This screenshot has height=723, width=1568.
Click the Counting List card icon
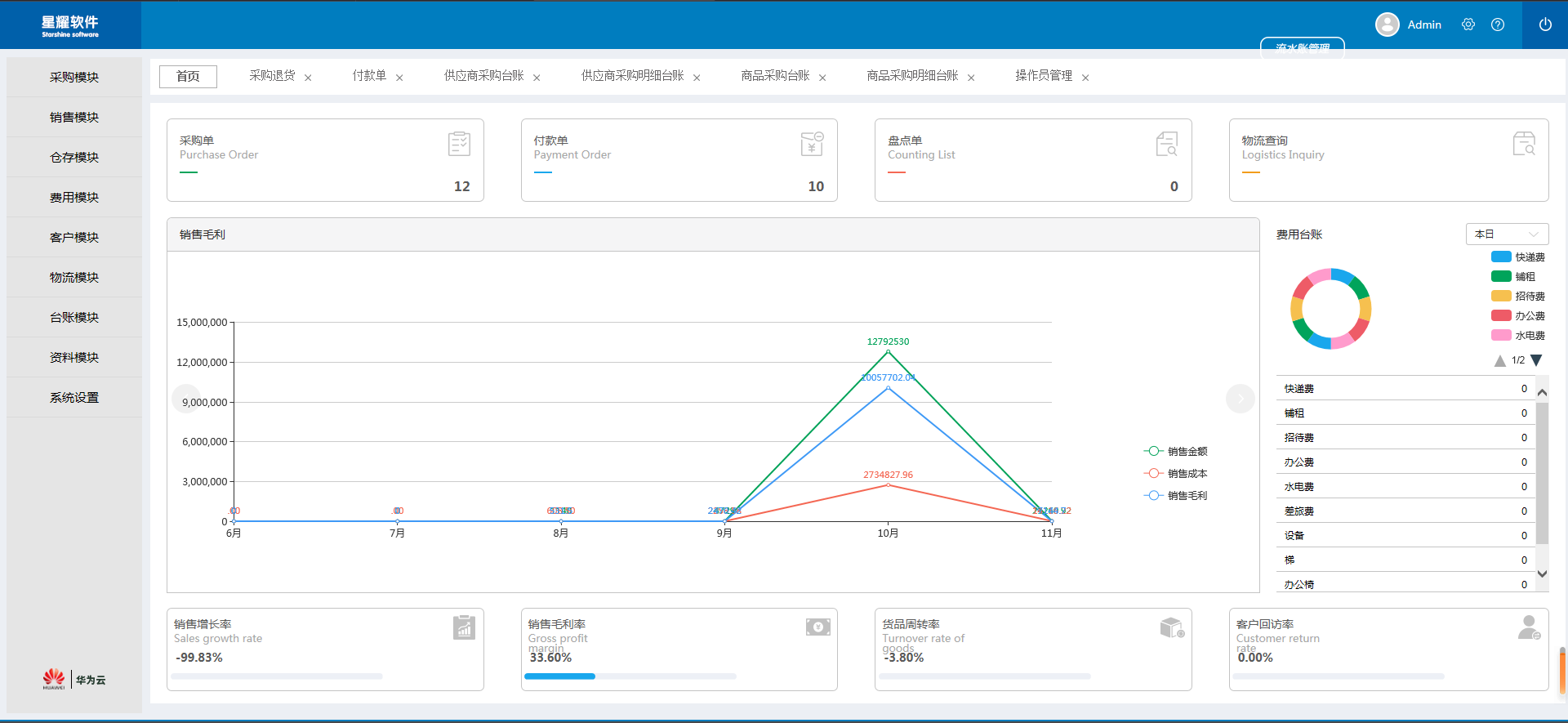point(1167,144)
